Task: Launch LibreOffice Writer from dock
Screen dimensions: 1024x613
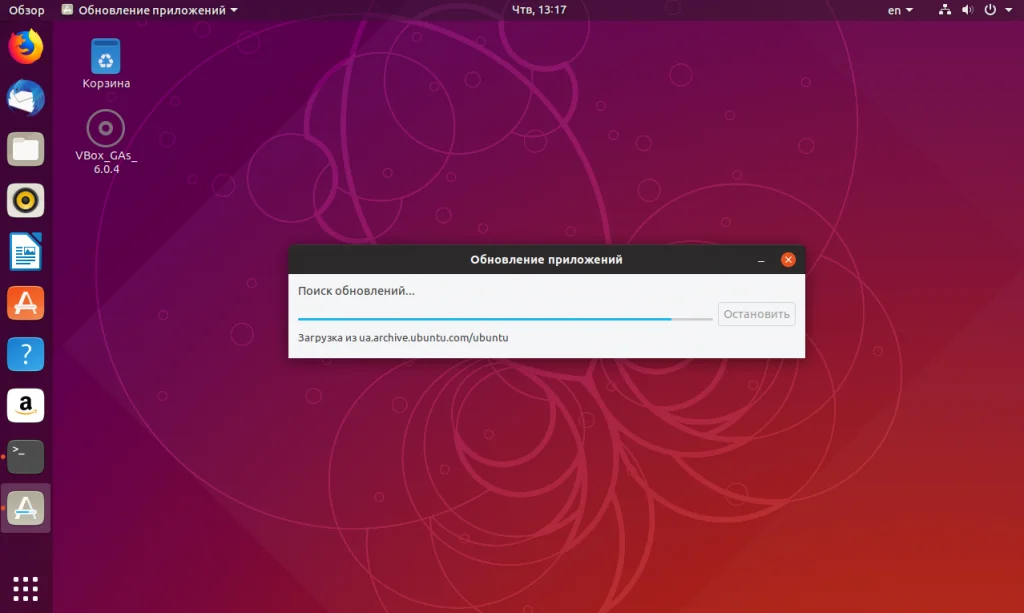Action: point(25,251)
